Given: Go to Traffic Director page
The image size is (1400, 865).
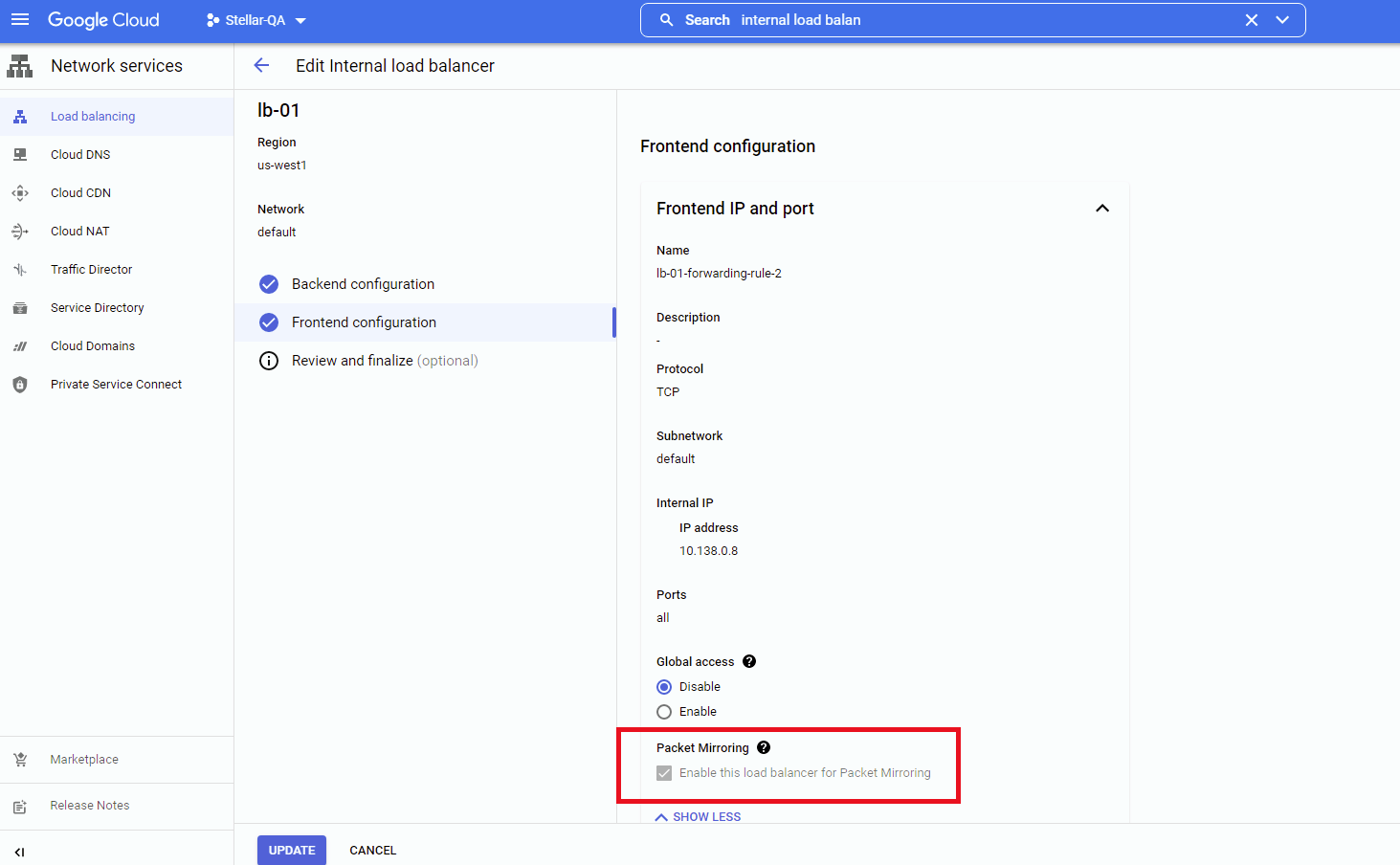Looking at the screenshot, I should coord(91,270).
